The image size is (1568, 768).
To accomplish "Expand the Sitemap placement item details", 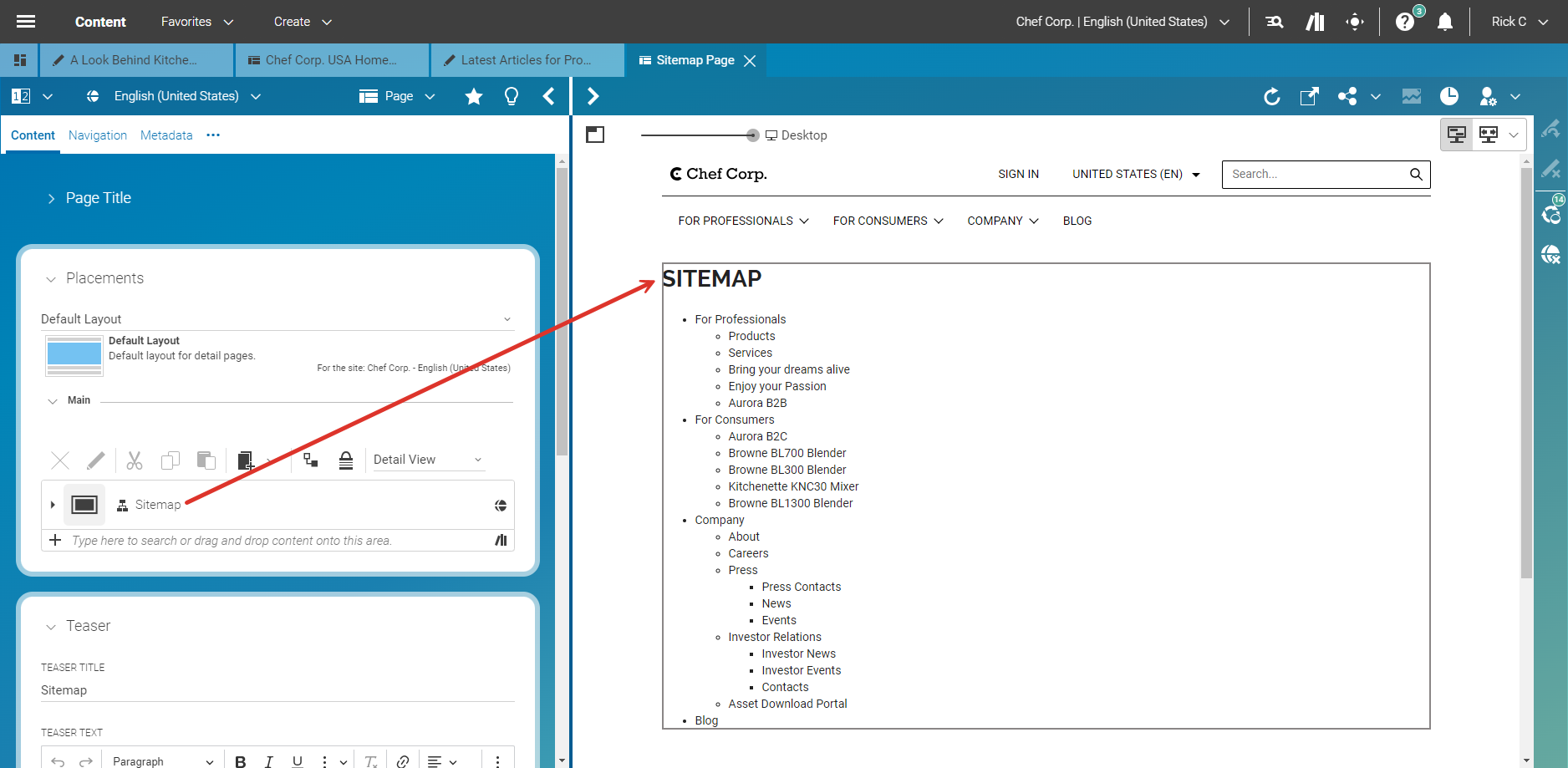I will [x=53, y=504].
